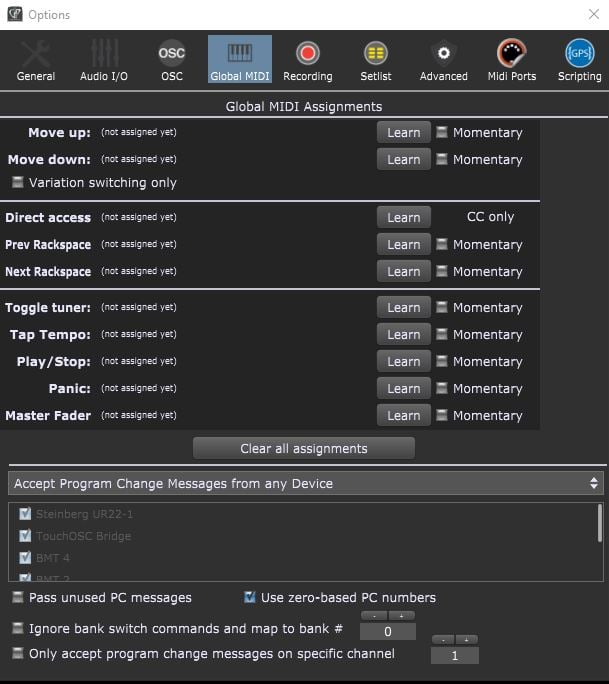The image size is (609, 684).
Task: Open the Scripting GPS icon
Action: coord(579,60)
